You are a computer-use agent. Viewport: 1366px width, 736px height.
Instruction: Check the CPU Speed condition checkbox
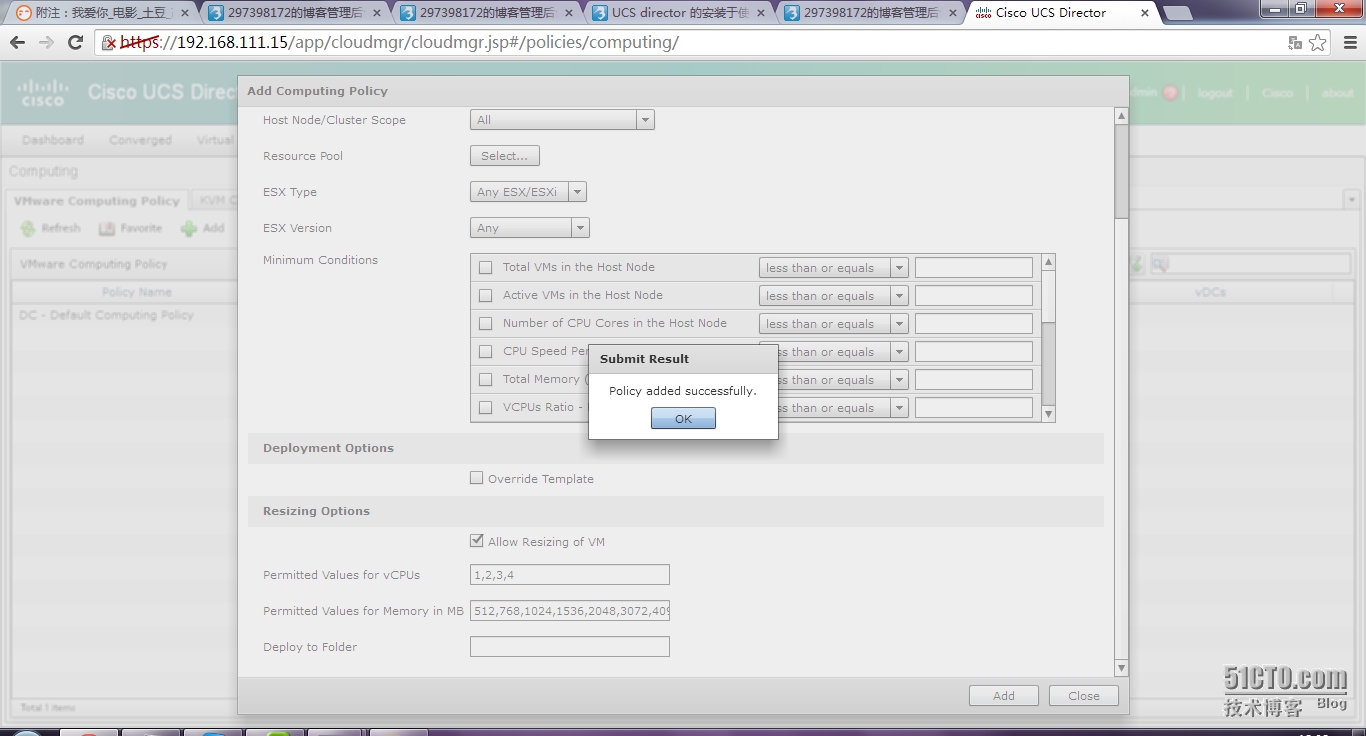pos(486,351)
